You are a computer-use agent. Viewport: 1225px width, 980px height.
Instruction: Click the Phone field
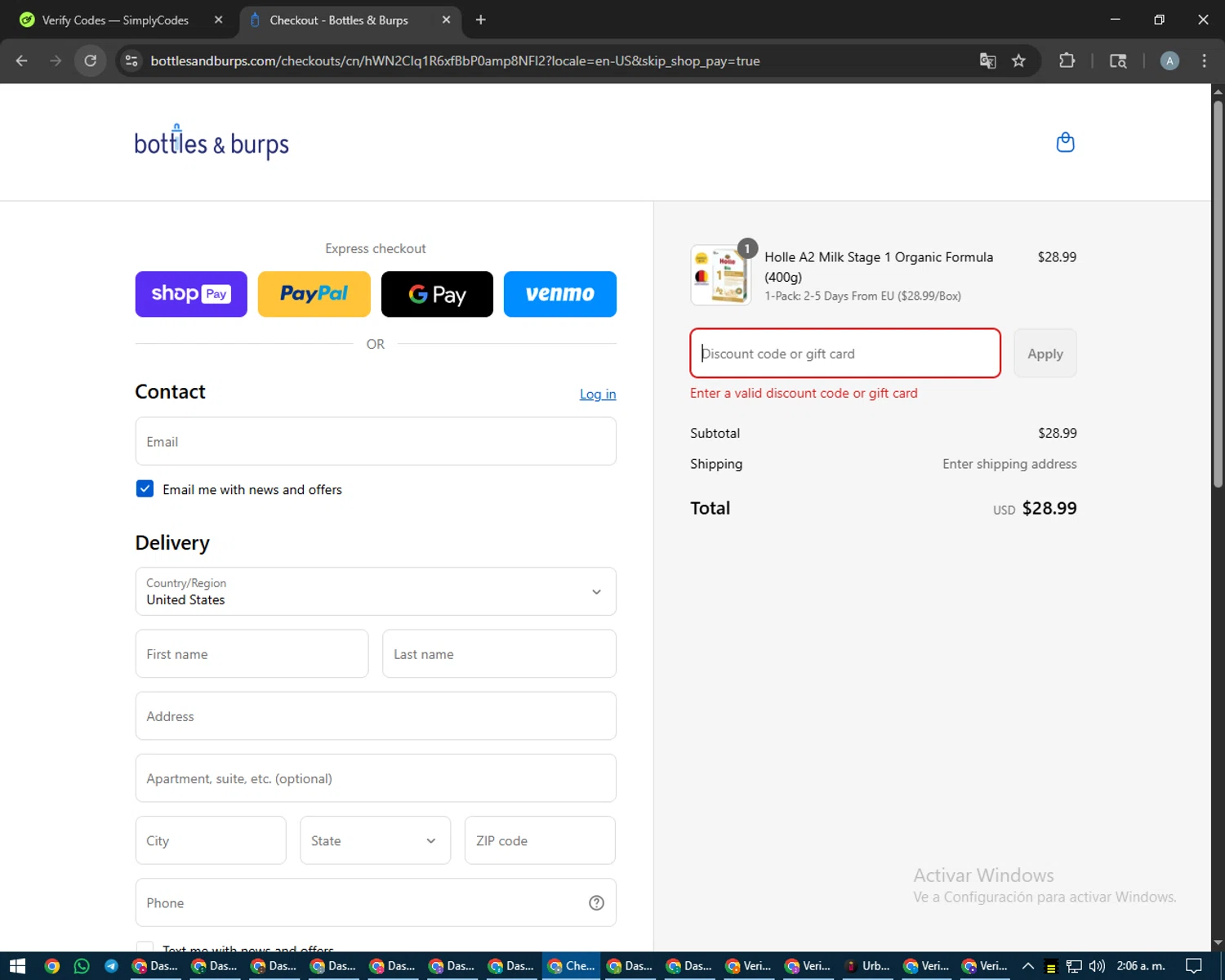tap(376, 902)
